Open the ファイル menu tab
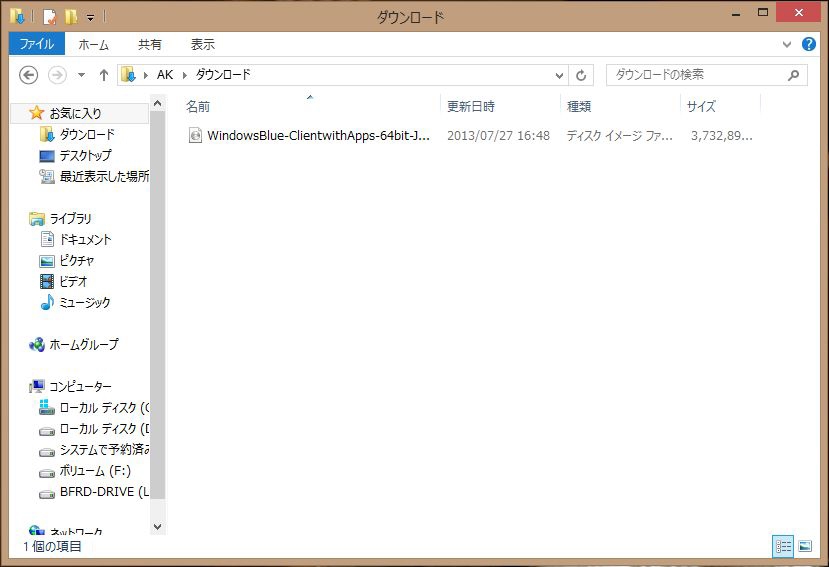The height and width of the screenshot is (567, 829). click(x=37, y=44)
